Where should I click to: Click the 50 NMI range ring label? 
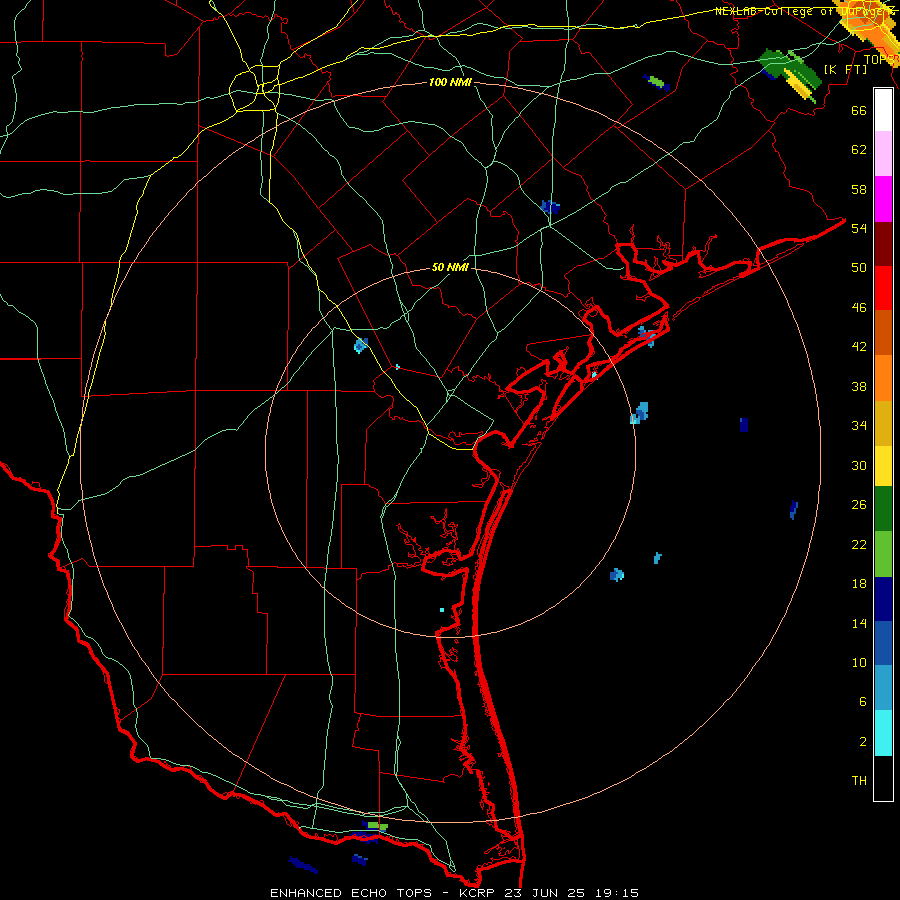450,267
